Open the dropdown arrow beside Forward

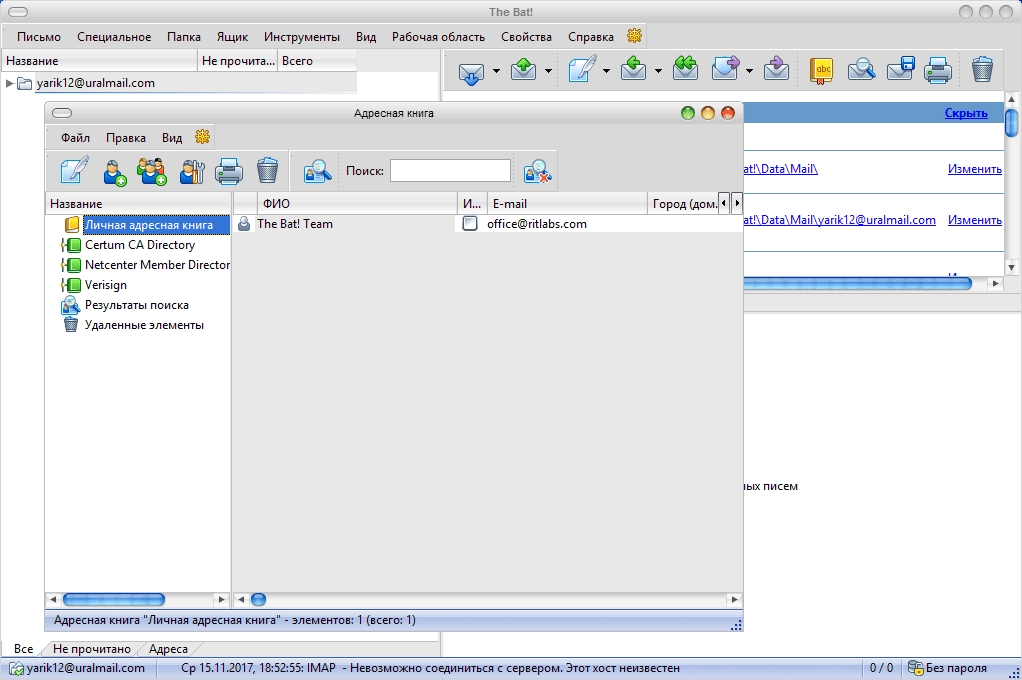tap(750, 70)
